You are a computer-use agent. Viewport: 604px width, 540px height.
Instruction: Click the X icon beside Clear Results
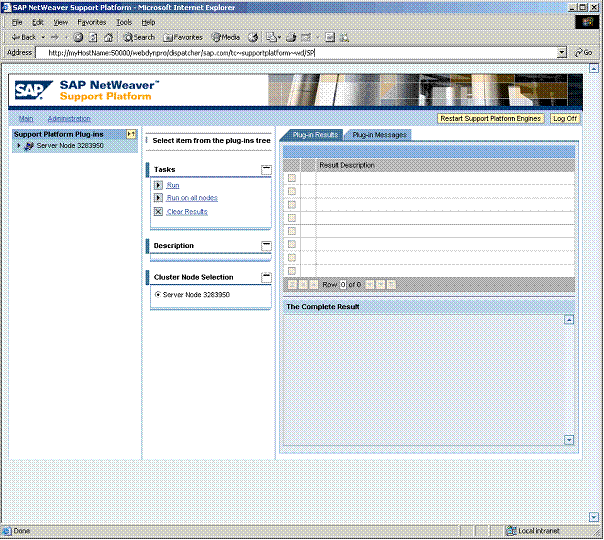pos(158,211)
